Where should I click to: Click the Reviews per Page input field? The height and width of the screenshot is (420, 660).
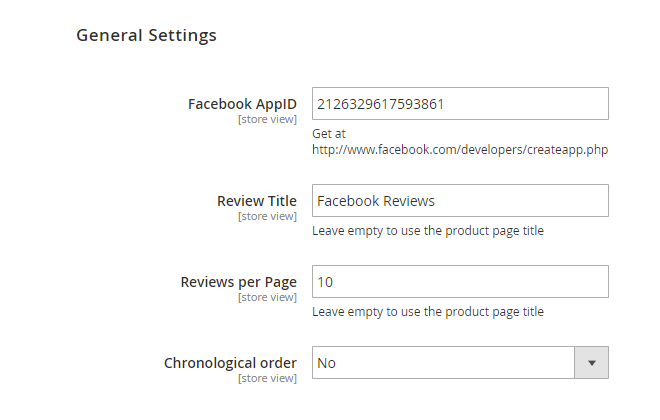pos(460,282)
